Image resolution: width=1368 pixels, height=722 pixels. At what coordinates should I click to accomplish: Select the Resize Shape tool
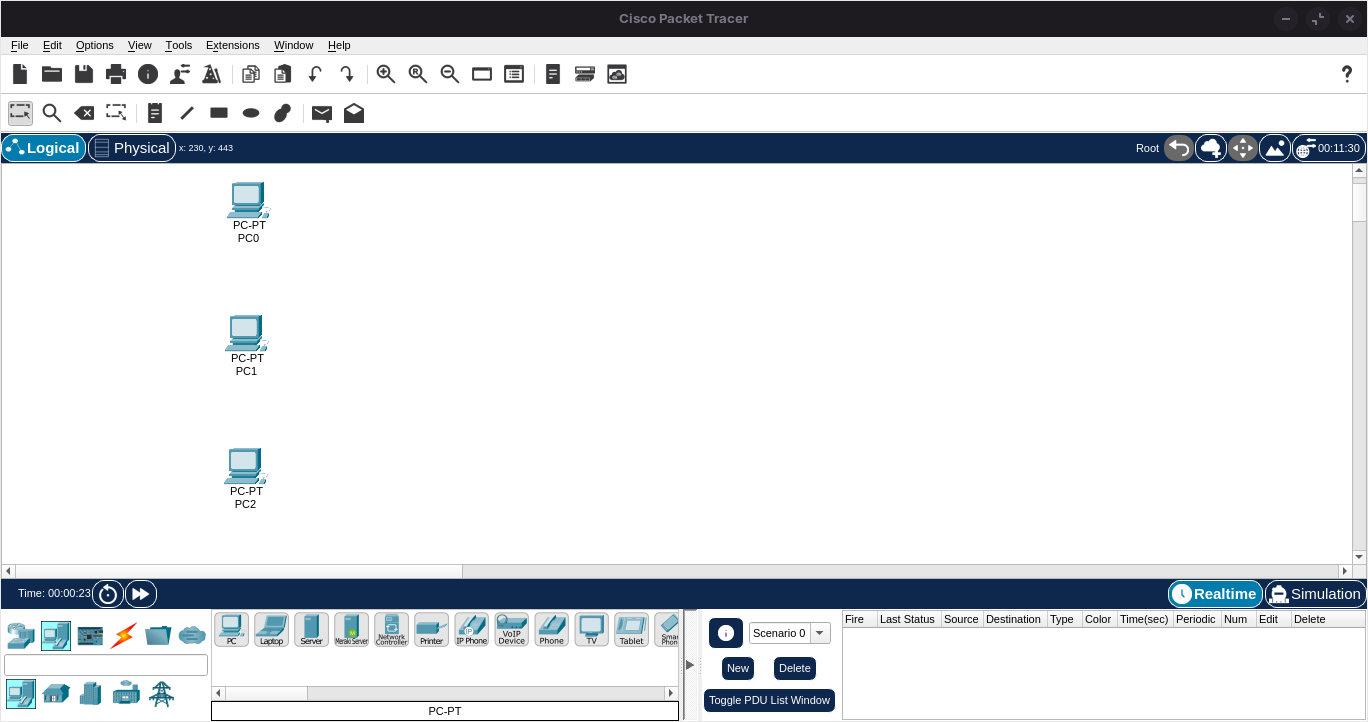(x=117, y=113)
